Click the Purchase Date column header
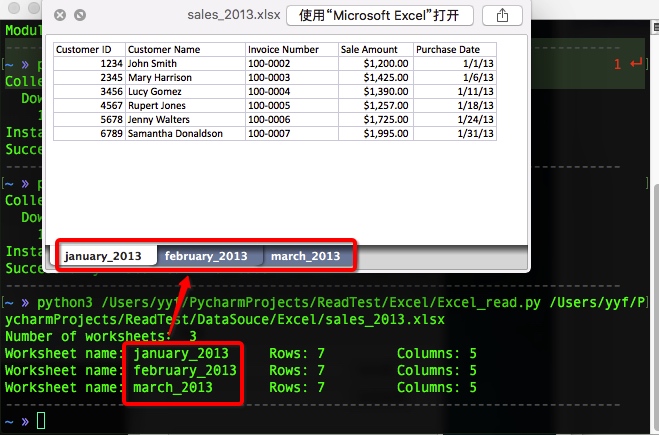The height and width of the screenshot is (435, 659). [x=455, y=49]
